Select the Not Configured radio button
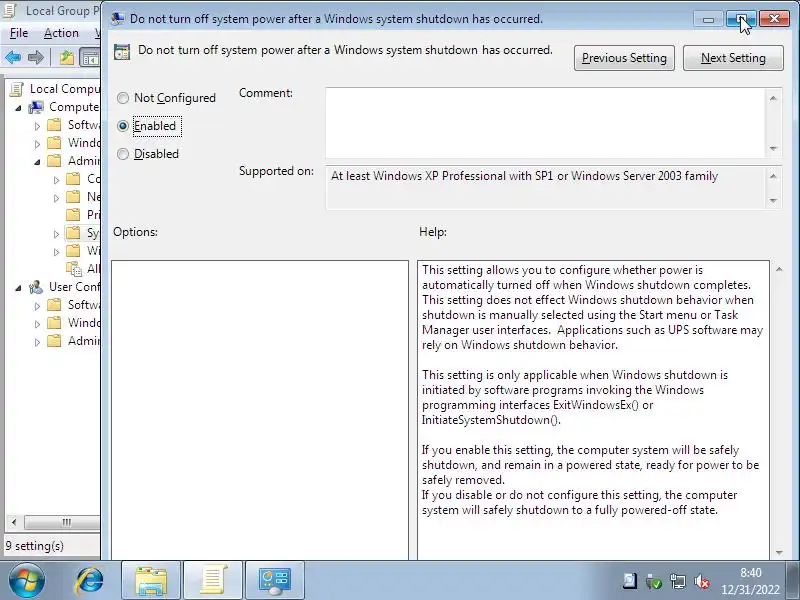 pyautogui.click(x=123, y=98)
